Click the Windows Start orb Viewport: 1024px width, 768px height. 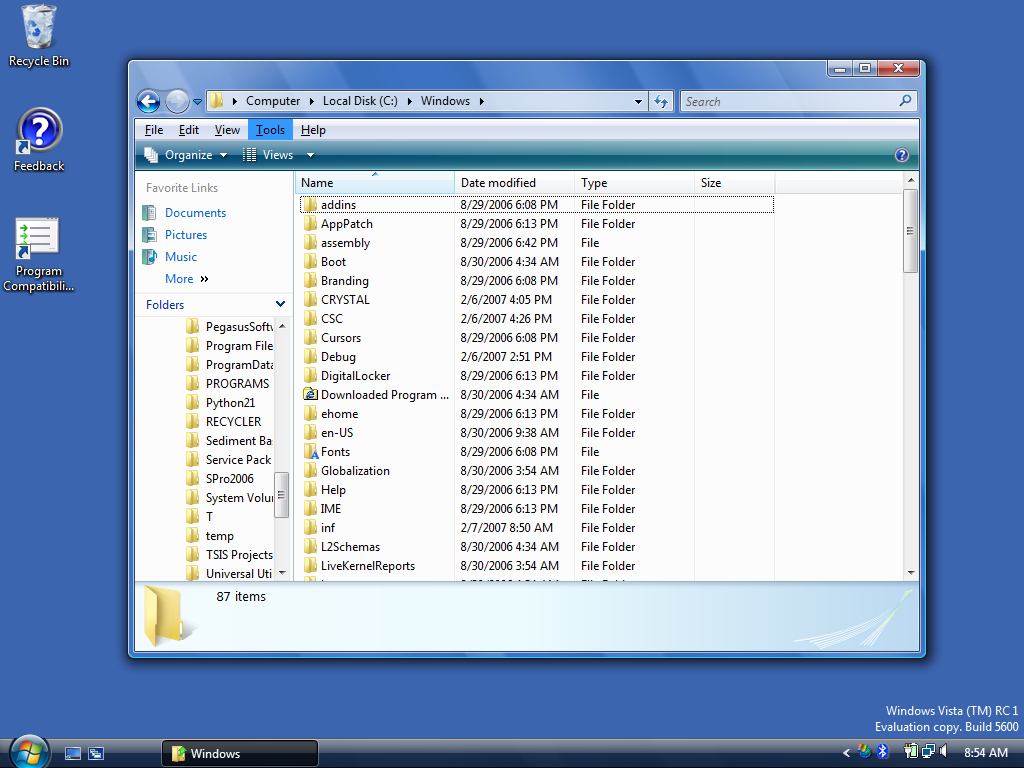point(28,751)
